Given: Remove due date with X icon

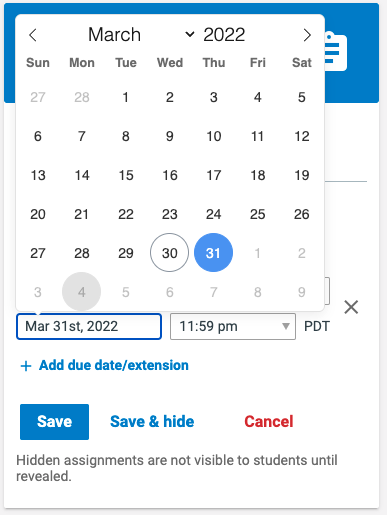Looking at the screenshot, I should pyautogui.click(x=351, y=307).
